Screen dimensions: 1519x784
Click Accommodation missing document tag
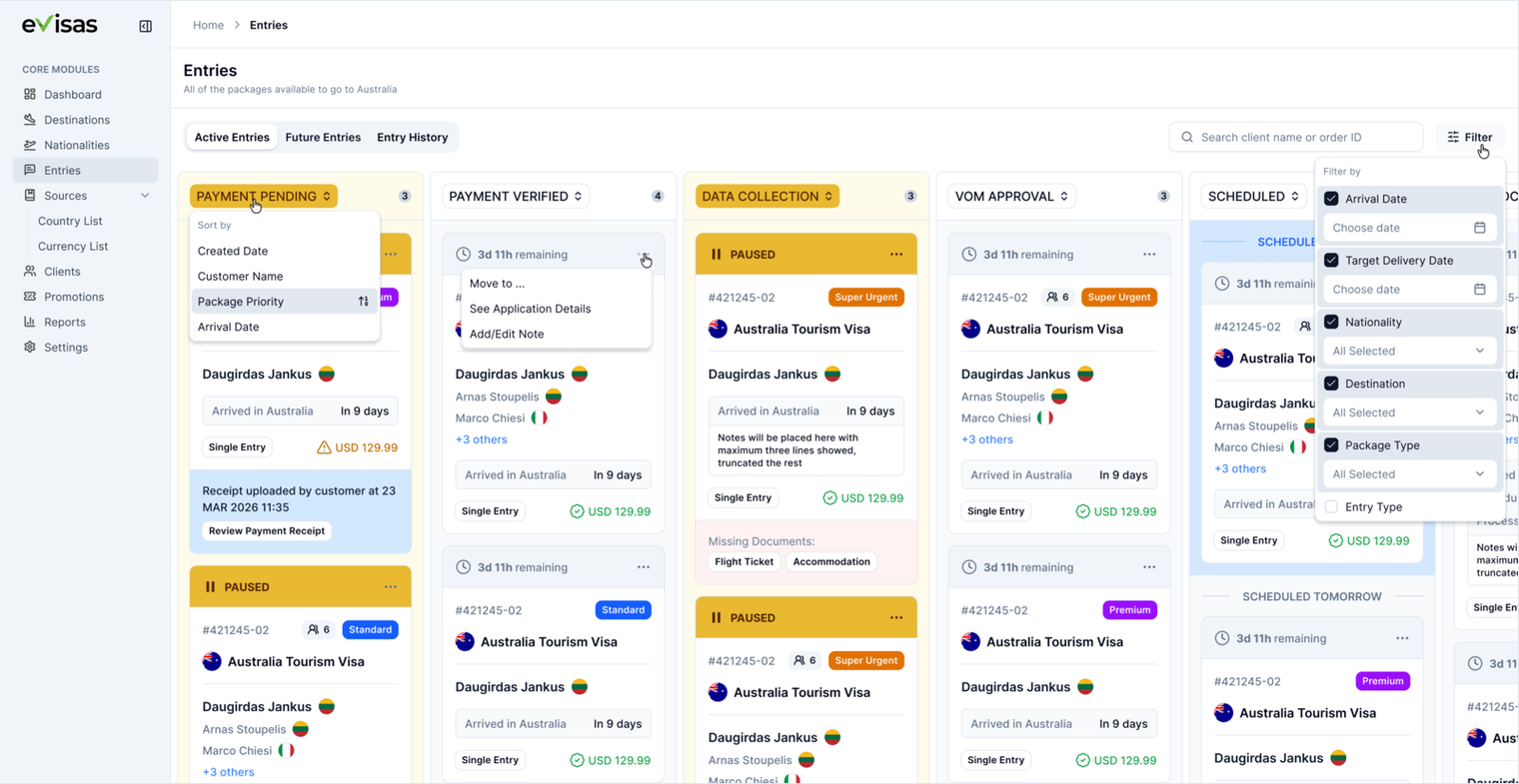tap(831, 562)
